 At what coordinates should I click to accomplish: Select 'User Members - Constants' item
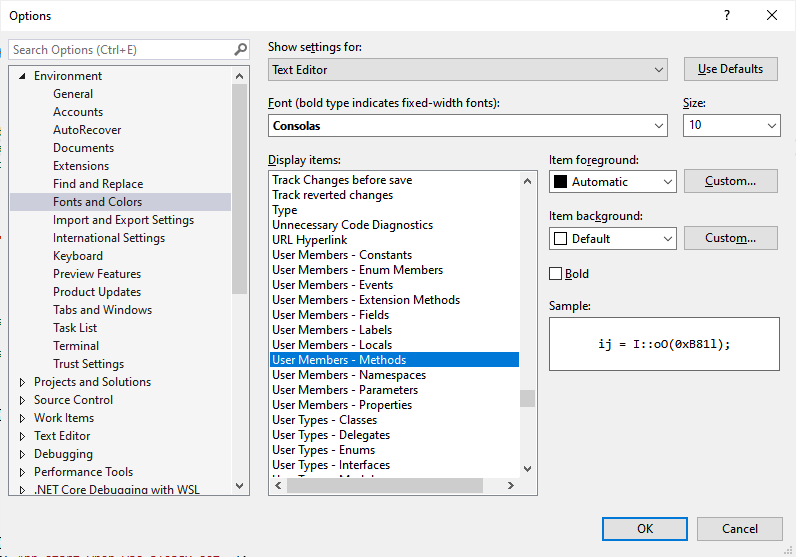point(394,255)
